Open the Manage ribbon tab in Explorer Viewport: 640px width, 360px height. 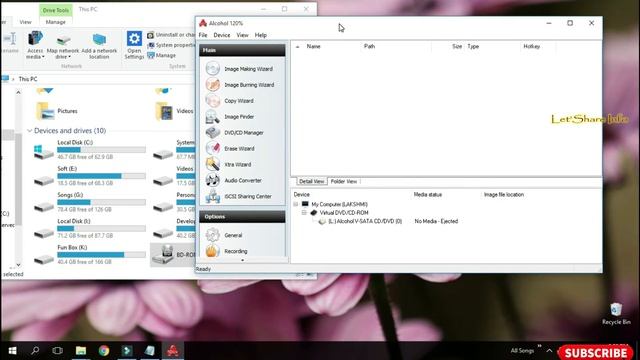[56, 22]
